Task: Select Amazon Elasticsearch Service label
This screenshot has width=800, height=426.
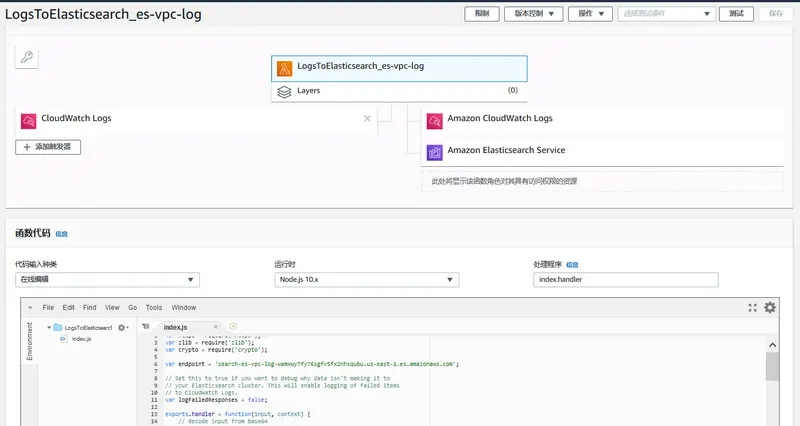Action: (506, 150)
